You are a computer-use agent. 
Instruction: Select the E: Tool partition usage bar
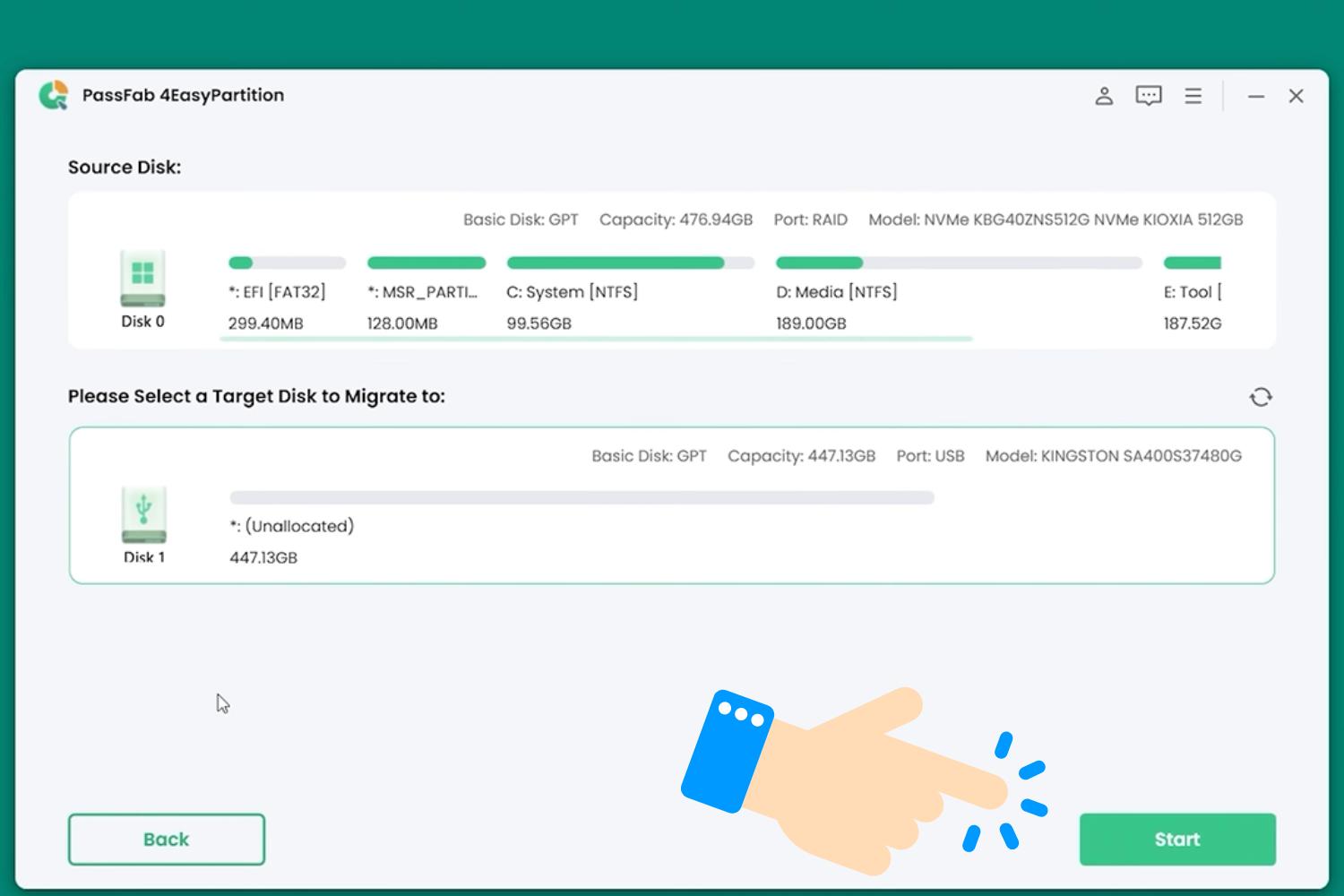(x=1193, y=263)
